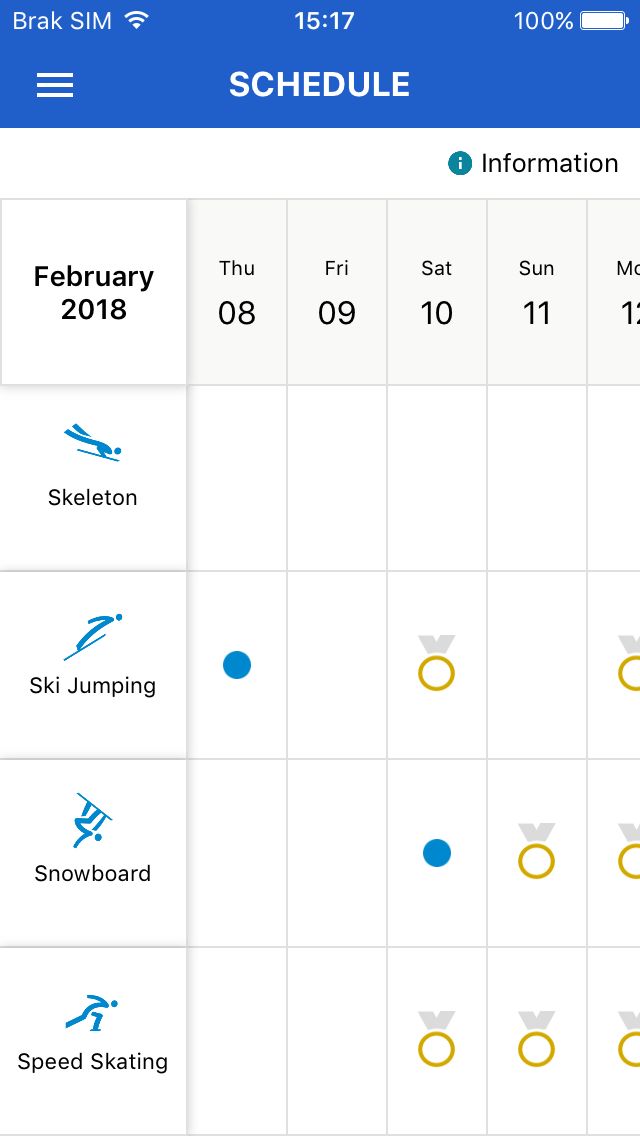Open Speed Skating medal event on Sun 11
The height and width of the screenshot is (1136, 640).
pyautogui.click(x=536, y=1039)
